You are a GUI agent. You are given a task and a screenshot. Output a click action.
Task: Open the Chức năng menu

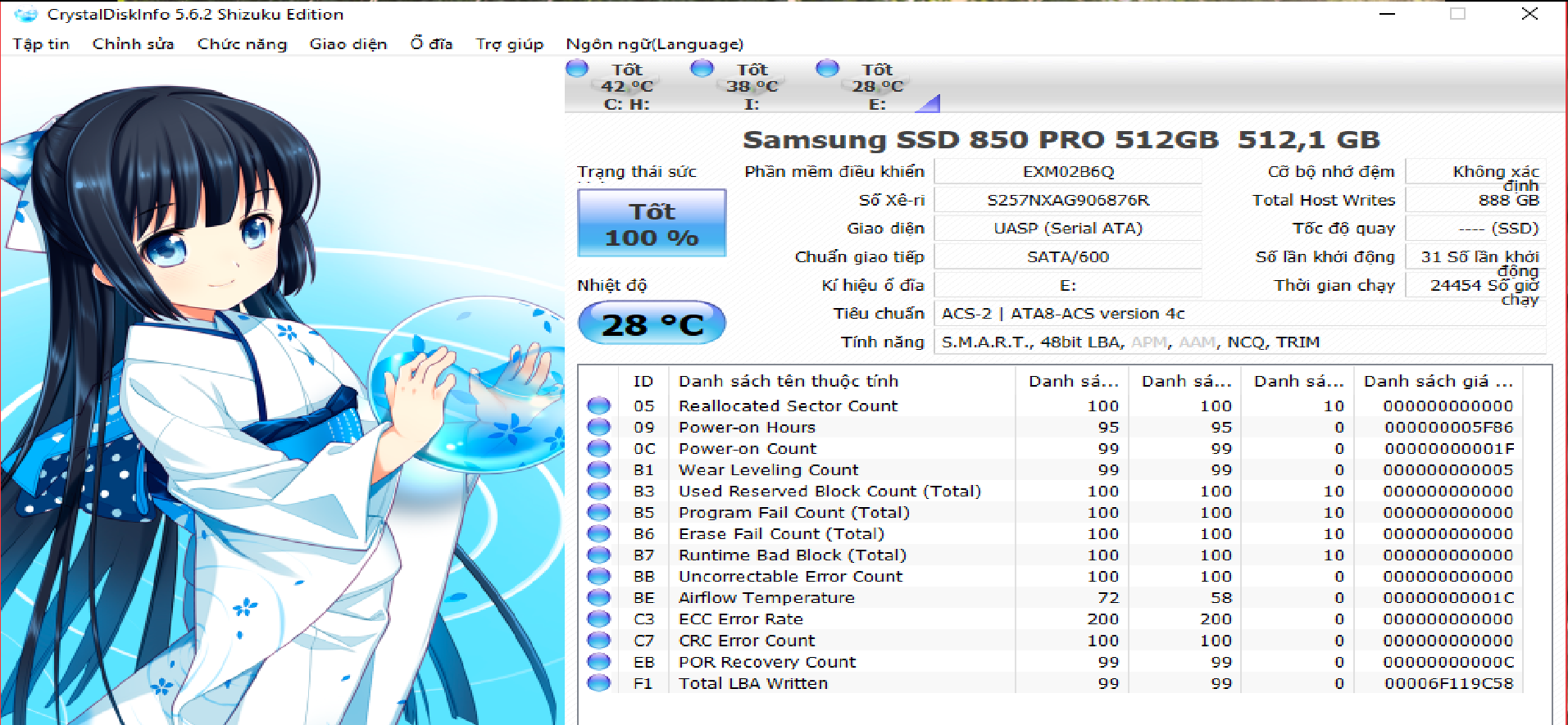pyautogui.click(x=242, y=44)
